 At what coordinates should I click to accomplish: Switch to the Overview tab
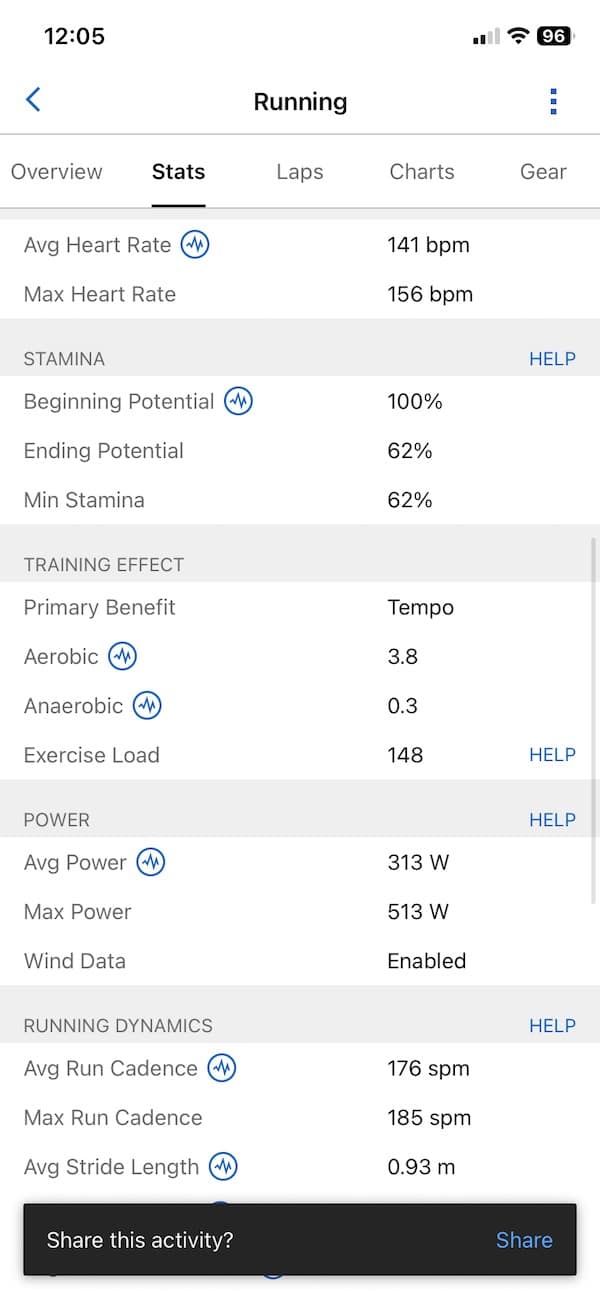click(x=57, y=172)
